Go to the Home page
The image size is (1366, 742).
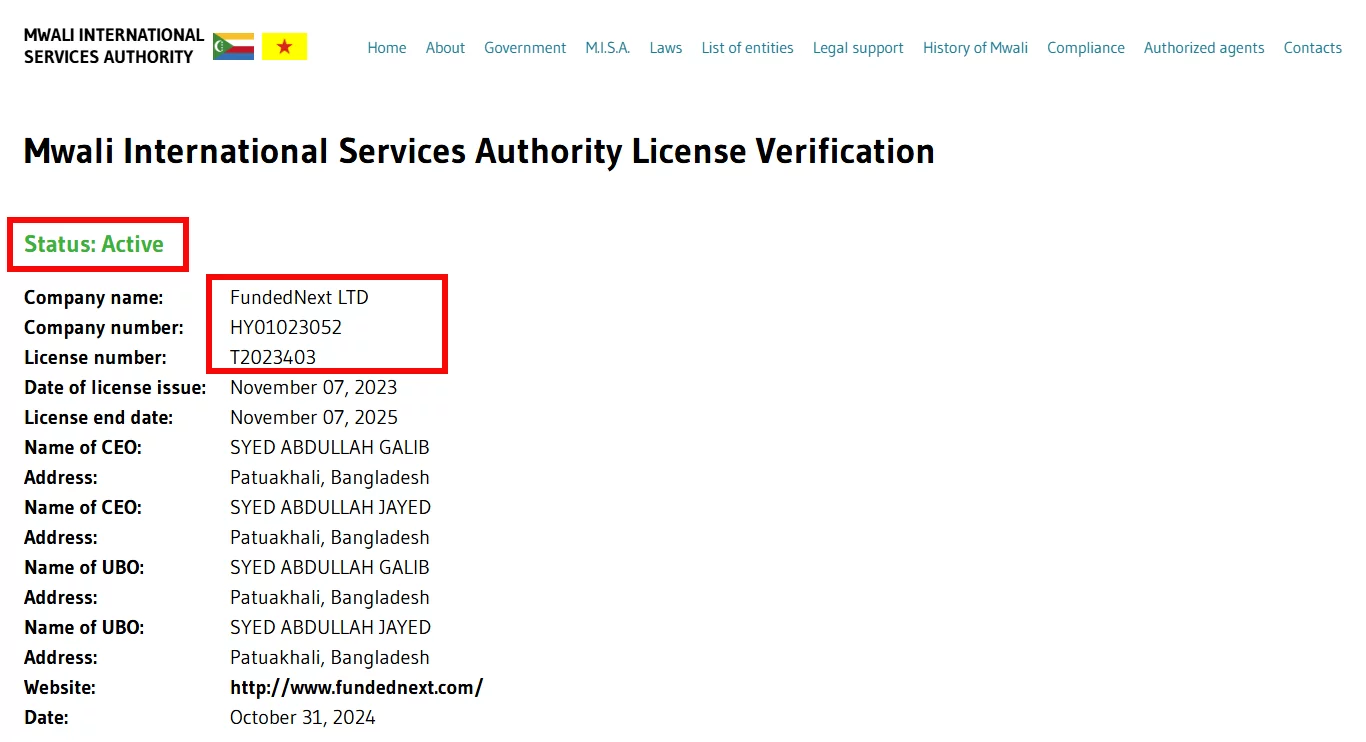387,47
